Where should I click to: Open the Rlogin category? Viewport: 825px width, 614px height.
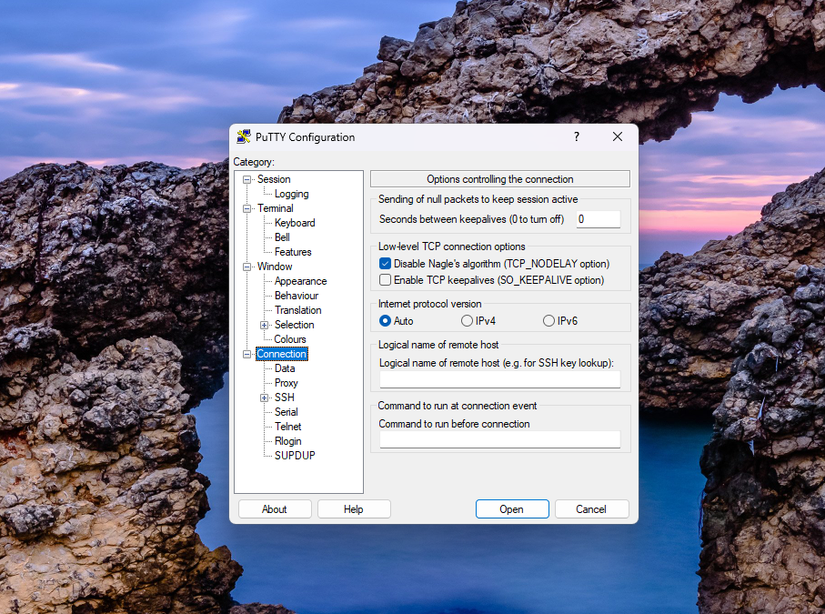click(x=288, y=441)
